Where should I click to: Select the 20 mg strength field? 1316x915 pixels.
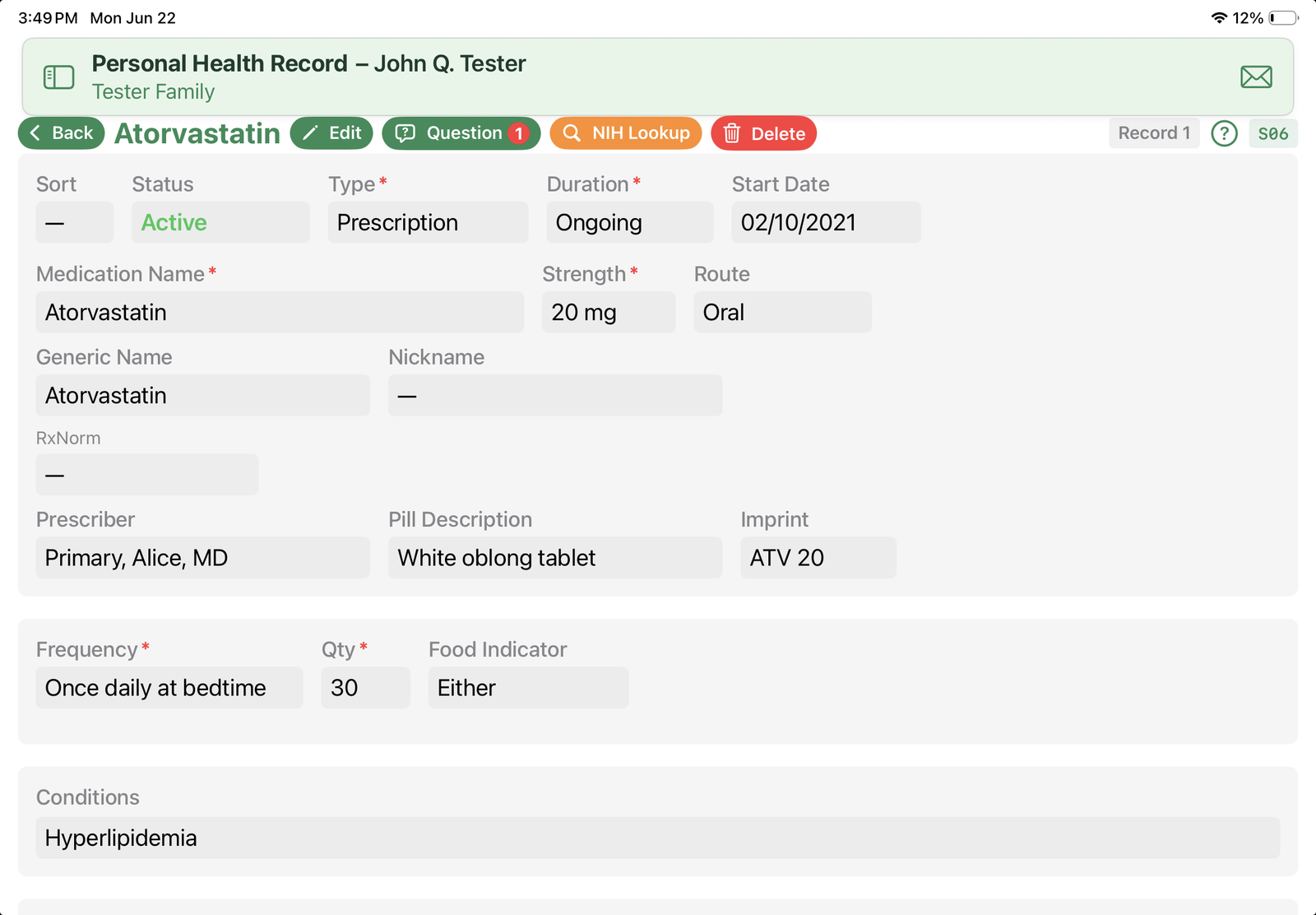coord(609,312)
